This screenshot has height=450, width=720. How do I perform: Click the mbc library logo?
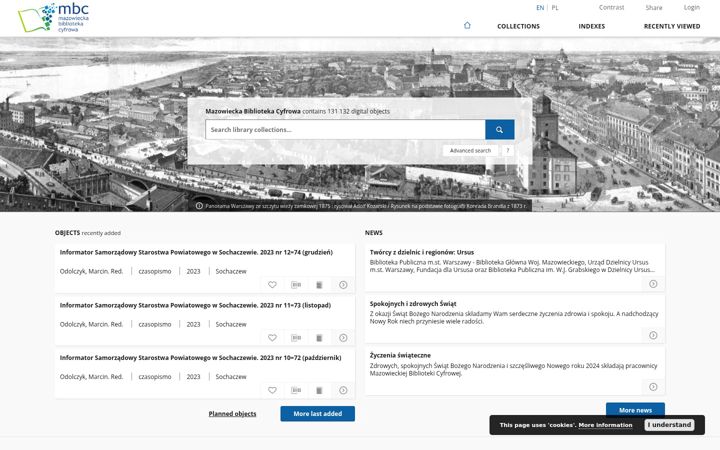[53, 18]
